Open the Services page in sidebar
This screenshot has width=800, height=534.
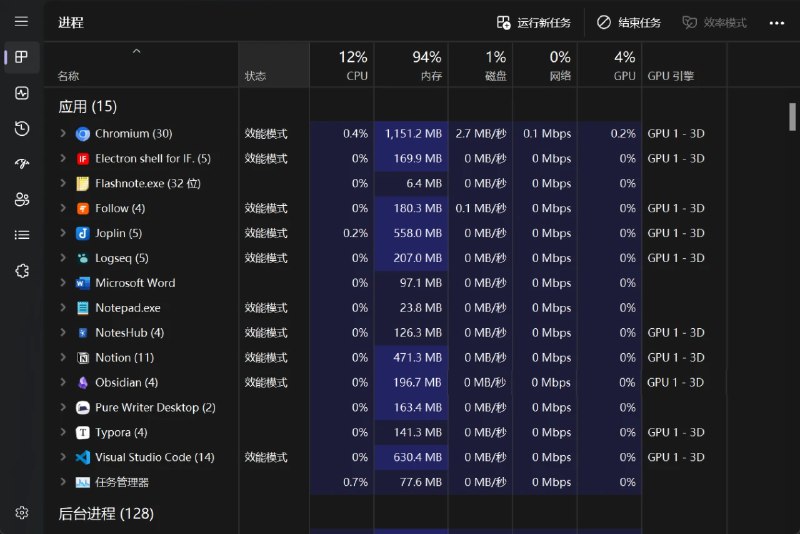21,270
